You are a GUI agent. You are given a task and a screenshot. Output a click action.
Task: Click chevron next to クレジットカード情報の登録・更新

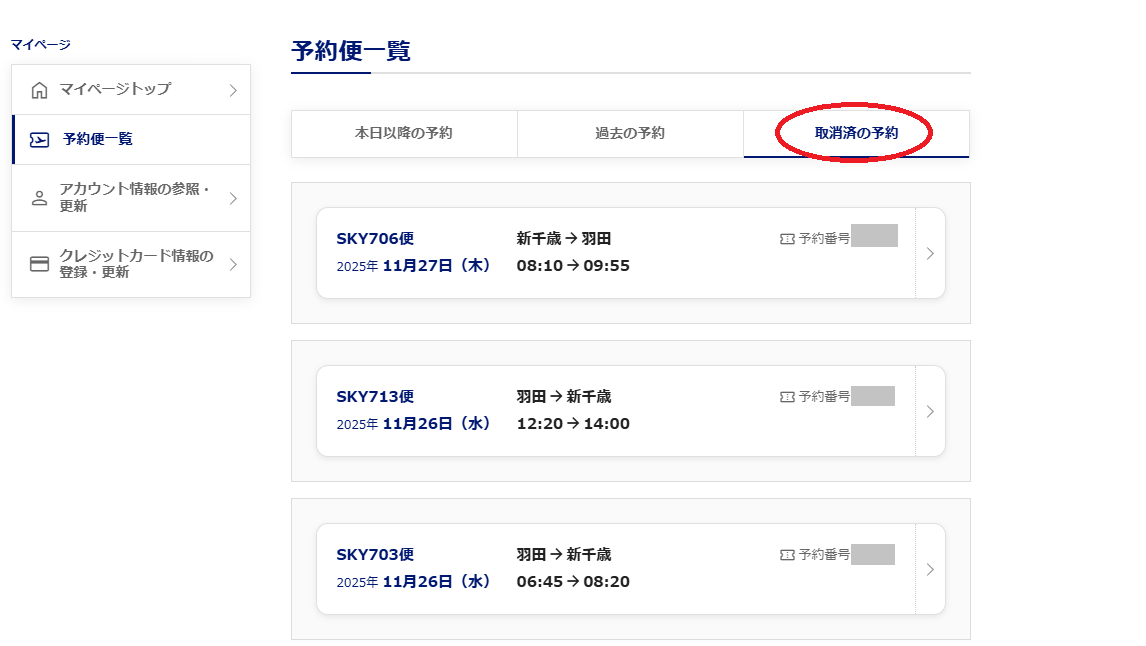(x=233, y=265)
